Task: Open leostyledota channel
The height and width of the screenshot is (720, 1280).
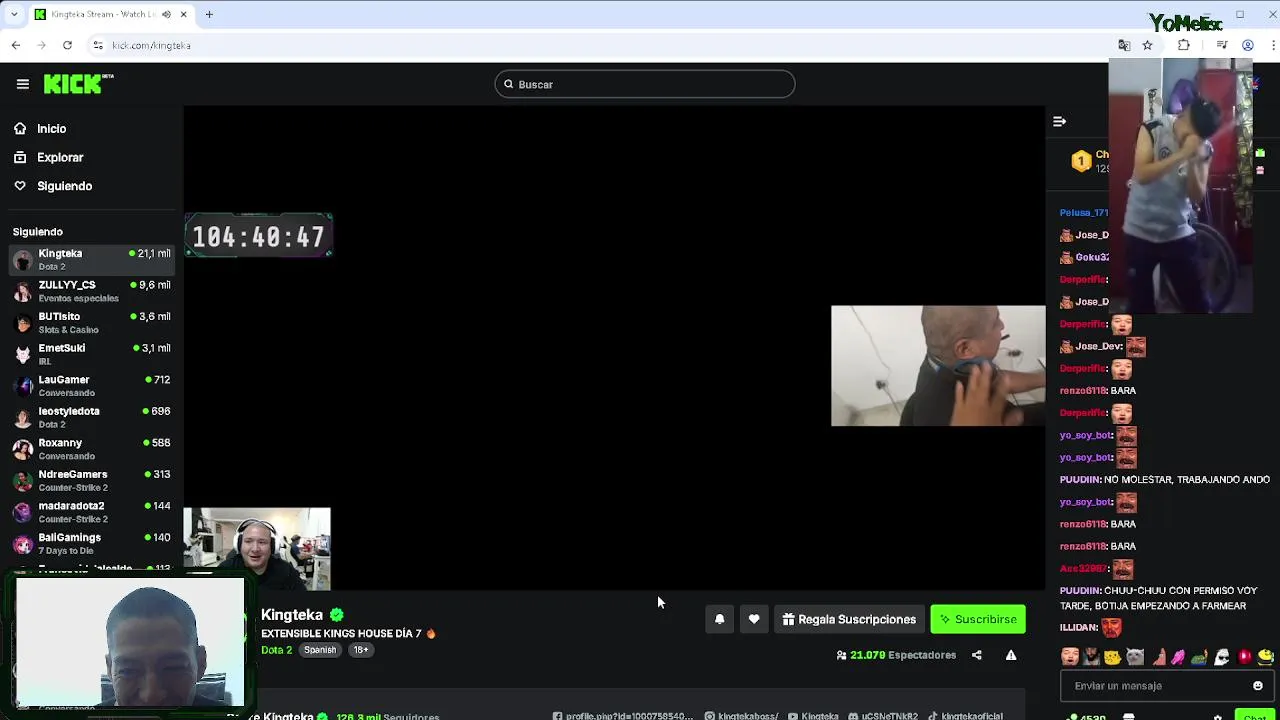Action: click(92, 417)
